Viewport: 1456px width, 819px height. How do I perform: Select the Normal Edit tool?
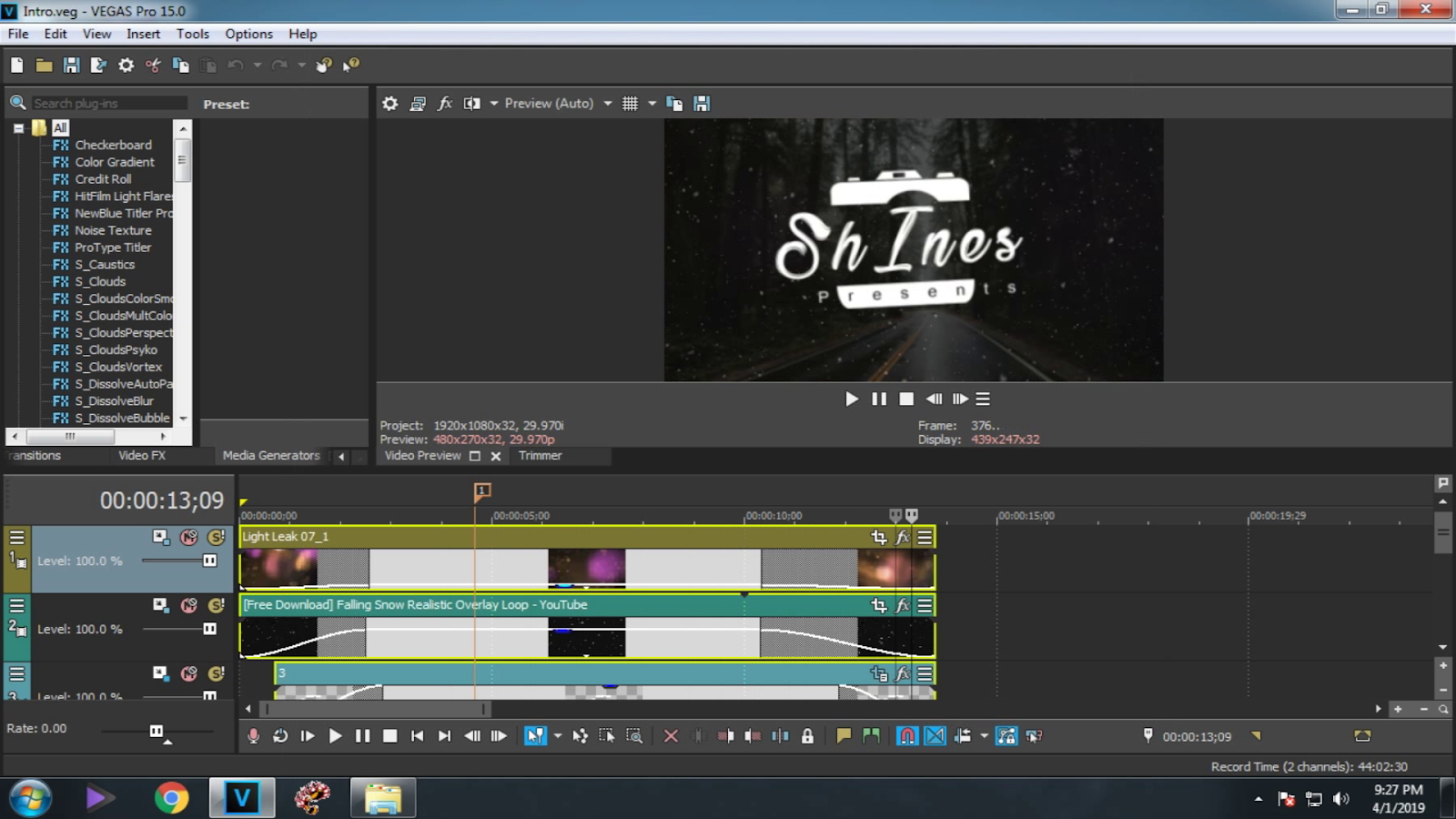tap(535, 736)
